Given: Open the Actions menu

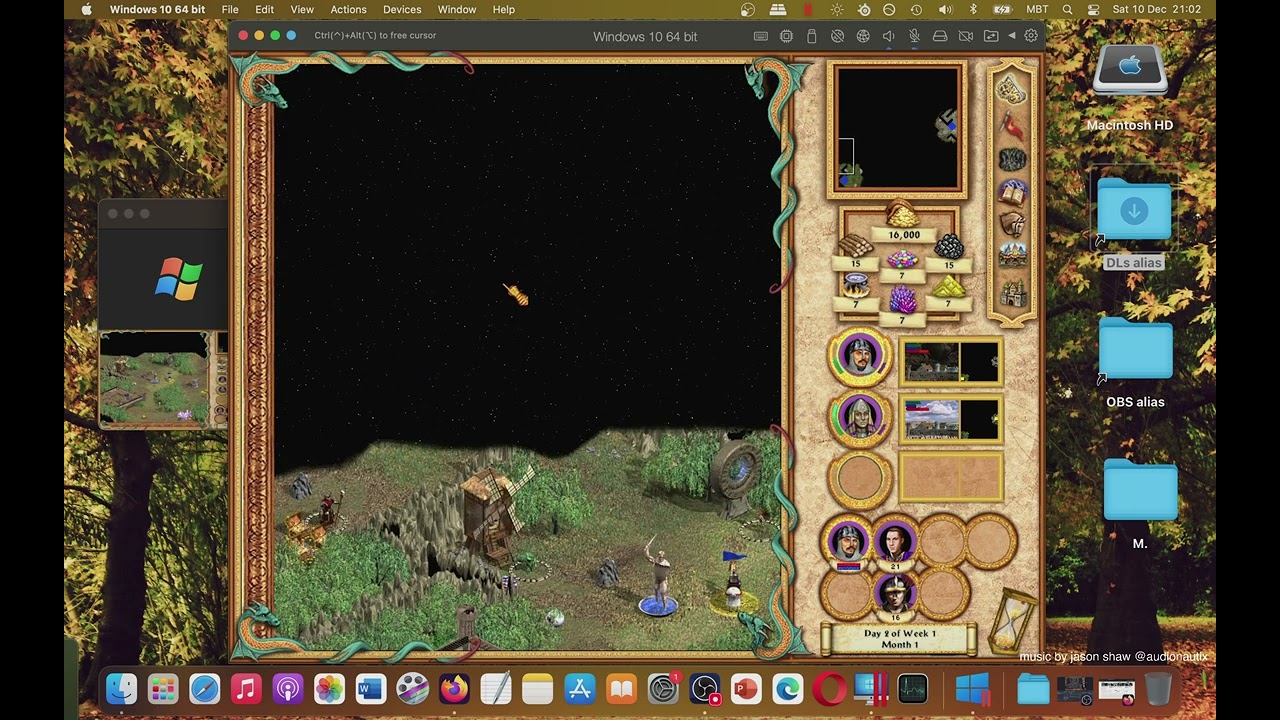Looking at the screenshot, I should (x=348, y=10).
